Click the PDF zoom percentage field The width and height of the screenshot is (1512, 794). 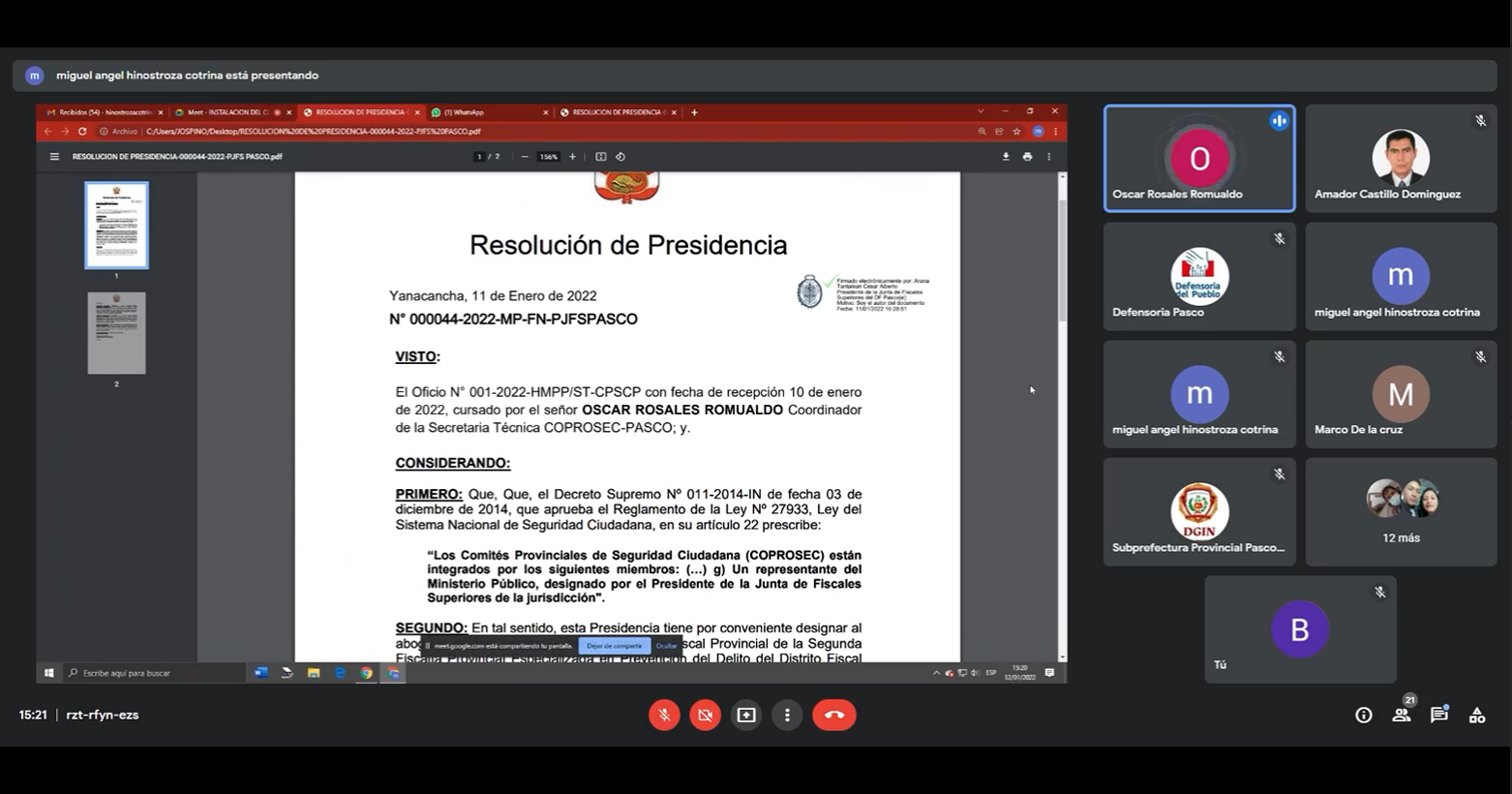pyautogui.click(x=549, y=157)
